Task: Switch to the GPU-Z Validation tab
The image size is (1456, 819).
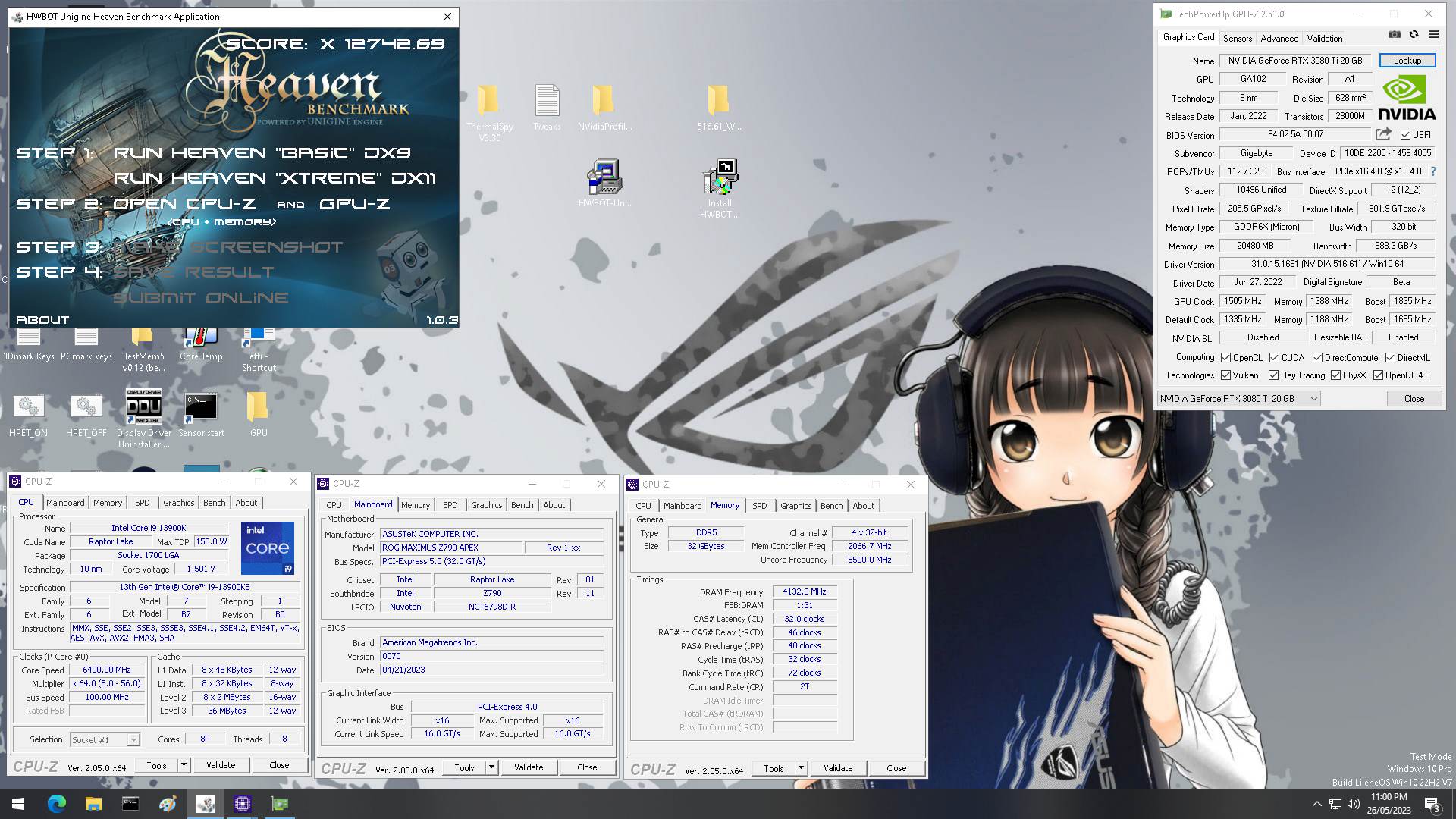Action: pyautogui.click(x=1324, y=38)
